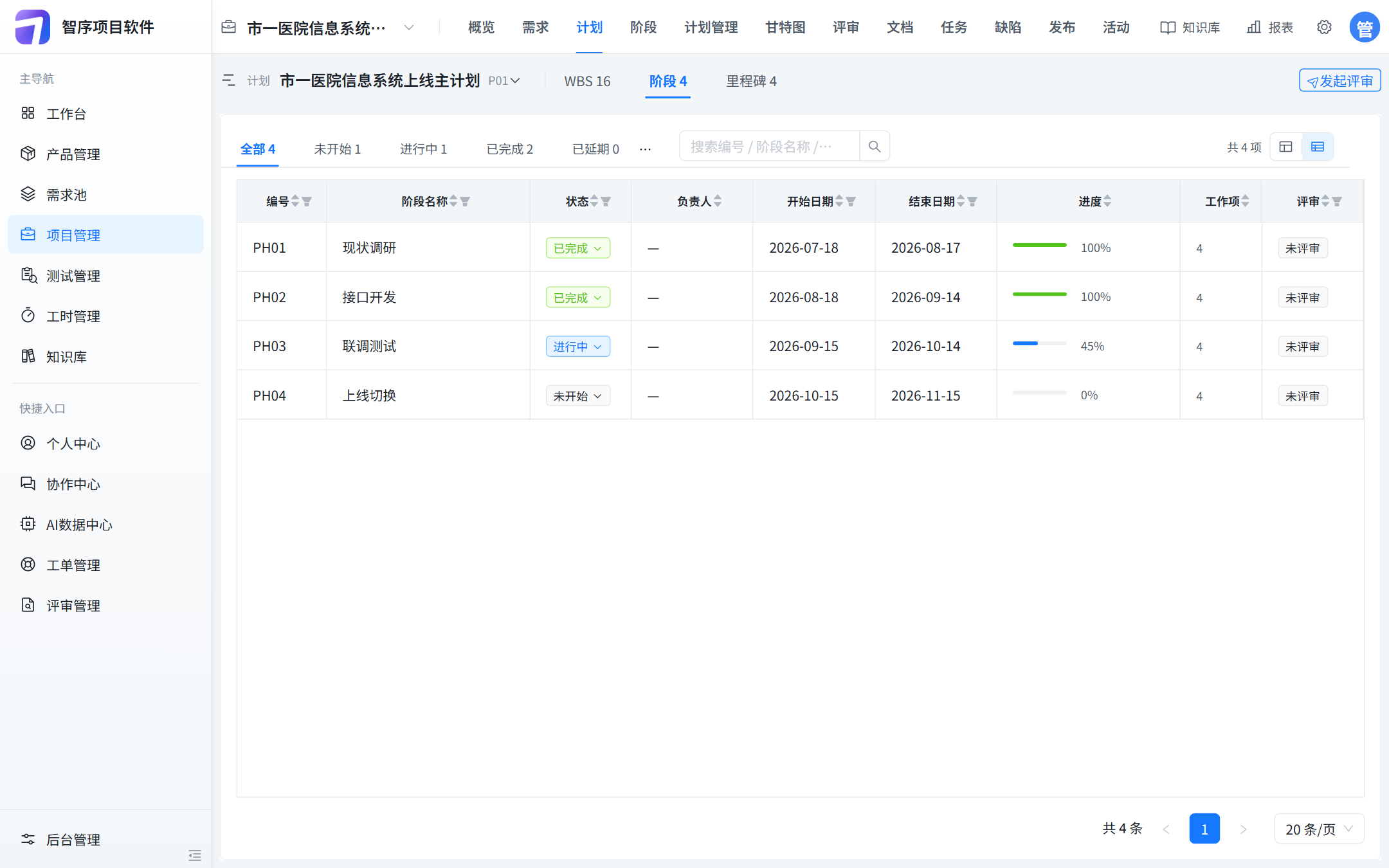Open 需求池 in sidebar
This screenshot has height=868, width=1389.
click(x=105, y=195)
